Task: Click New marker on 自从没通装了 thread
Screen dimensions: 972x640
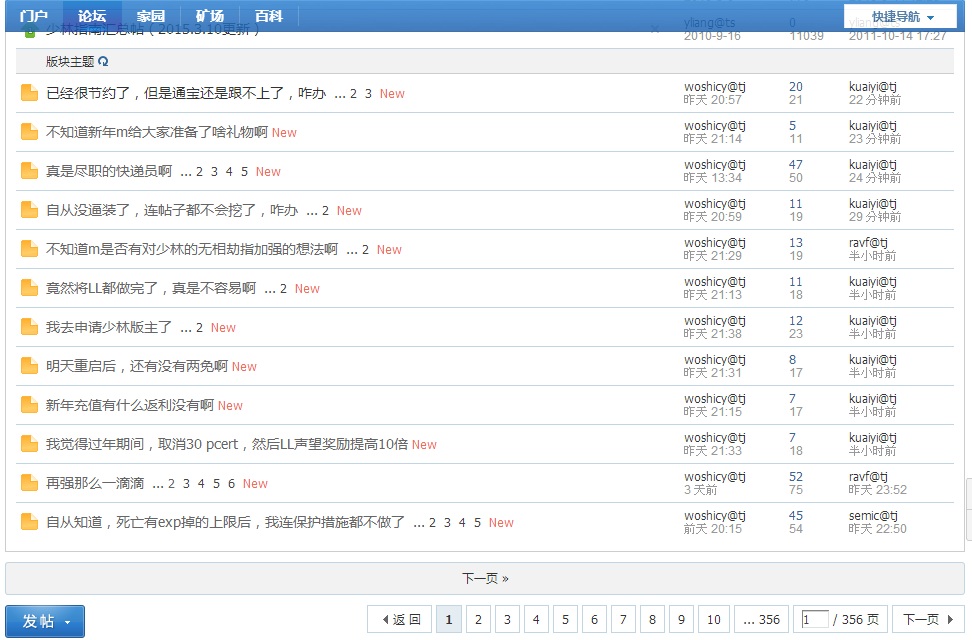Action: [349, 210]
